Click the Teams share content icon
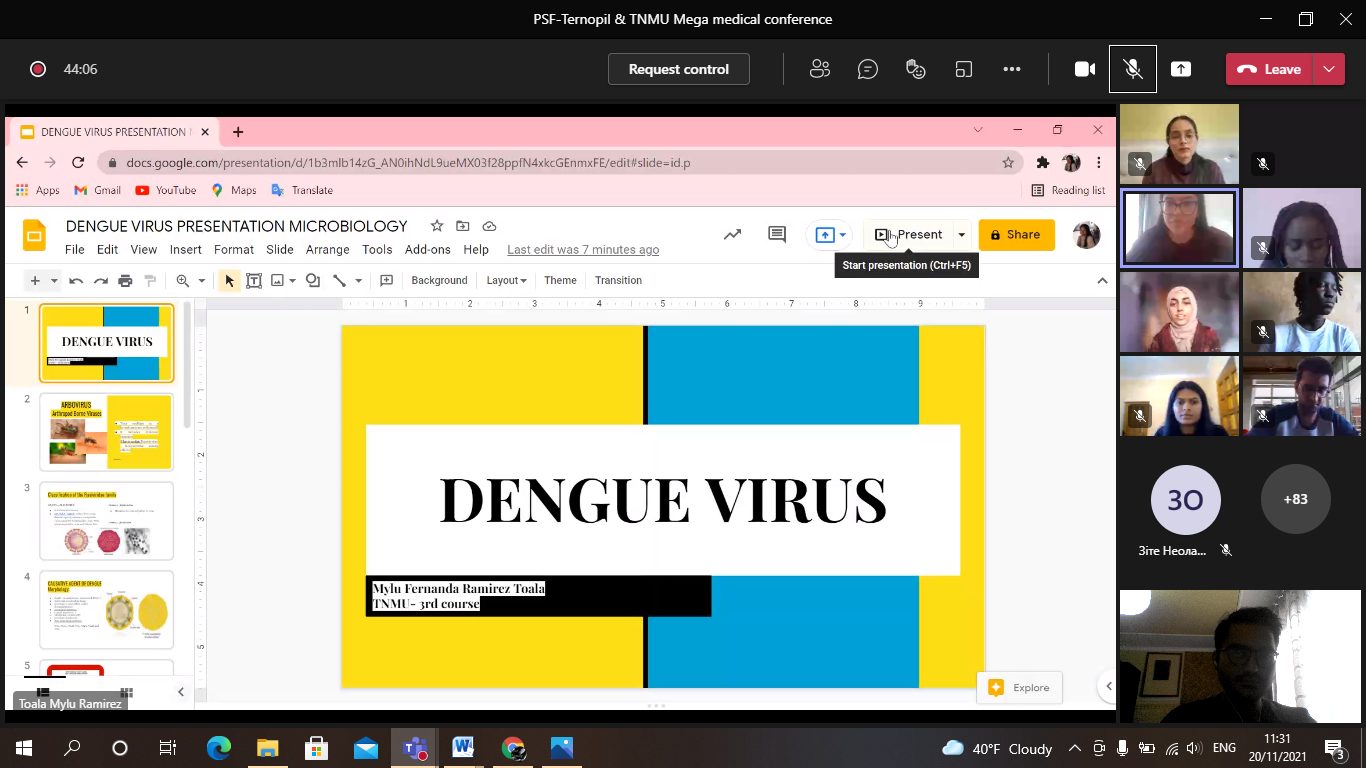 pyautogui.click(x=1181, y=69)
